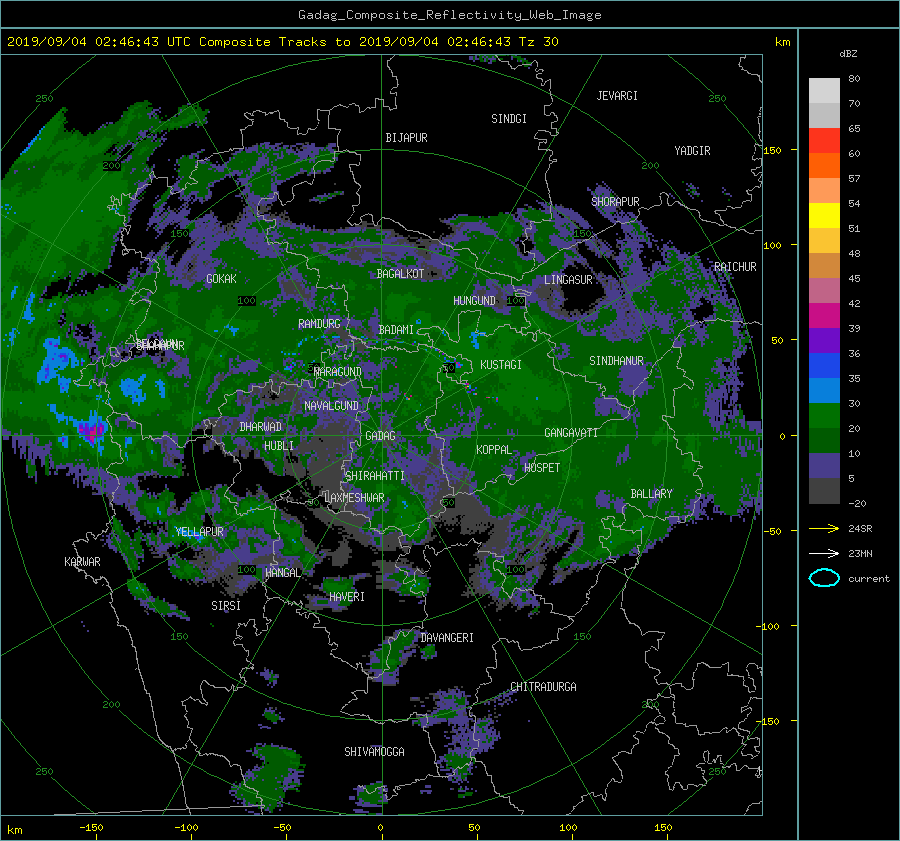
Task: Click the SIRSI city label
Action: click(x=226, y=606)
